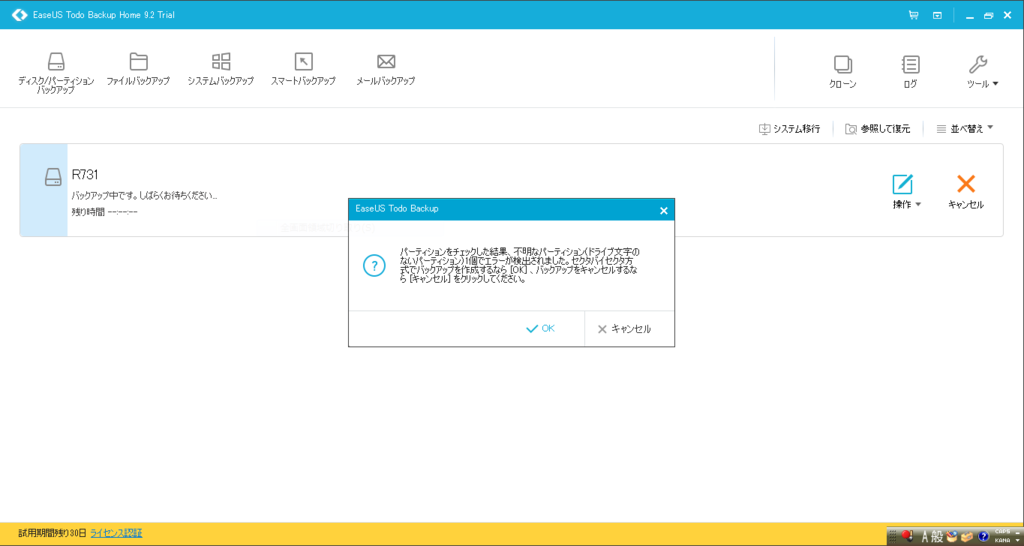Launch Smart Backup (スマートバックアップ)
This screenshot has height=546, width=1024.
(x=303, y=69)
